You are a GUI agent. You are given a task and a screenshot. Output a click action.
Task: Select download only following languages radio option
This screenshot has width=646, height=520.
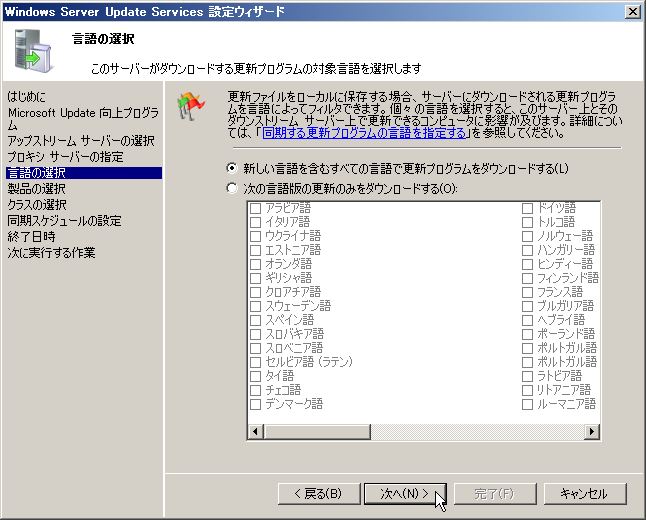click(x=232, y=188)
